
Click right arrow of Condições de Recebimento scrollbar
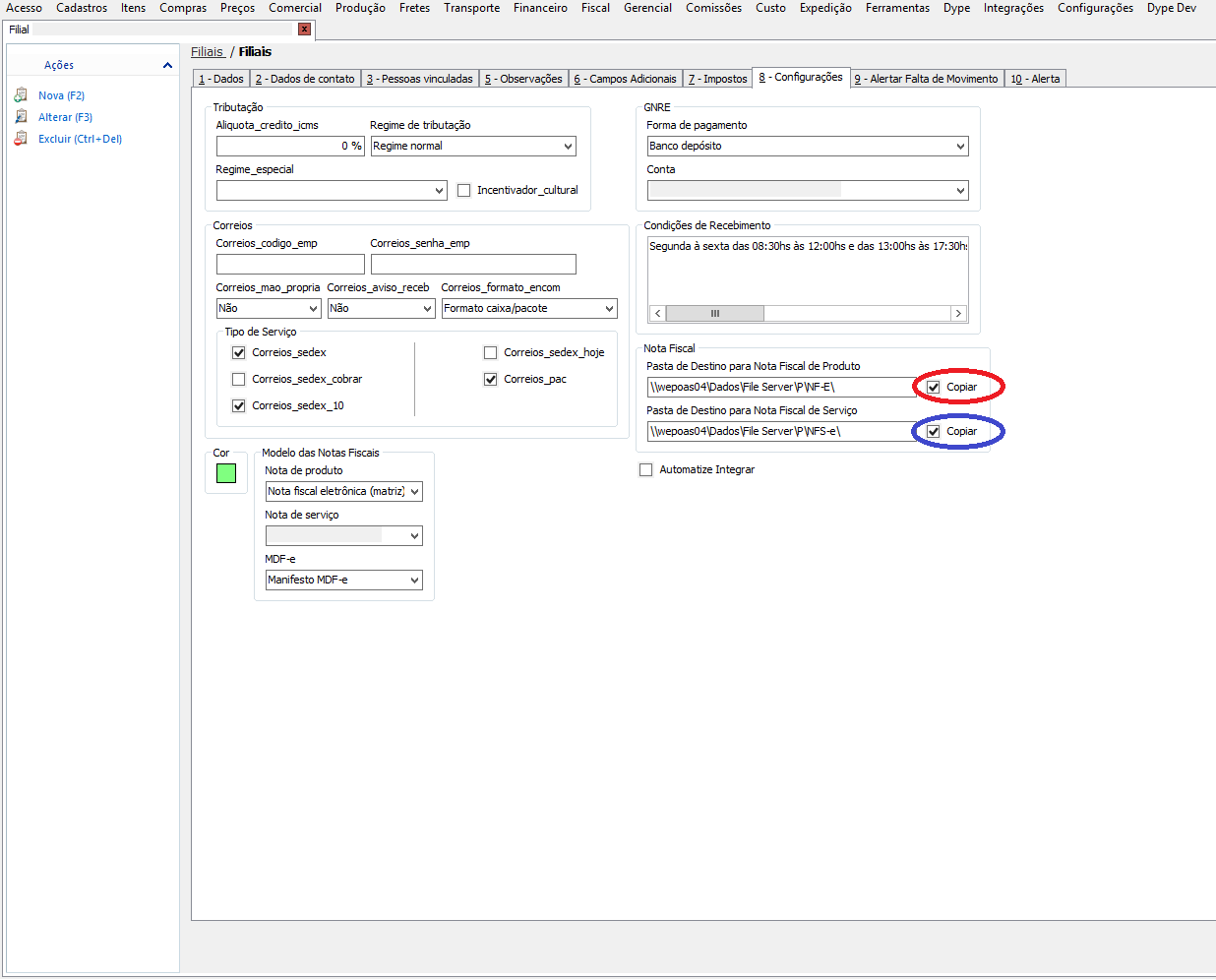(958, 314)
